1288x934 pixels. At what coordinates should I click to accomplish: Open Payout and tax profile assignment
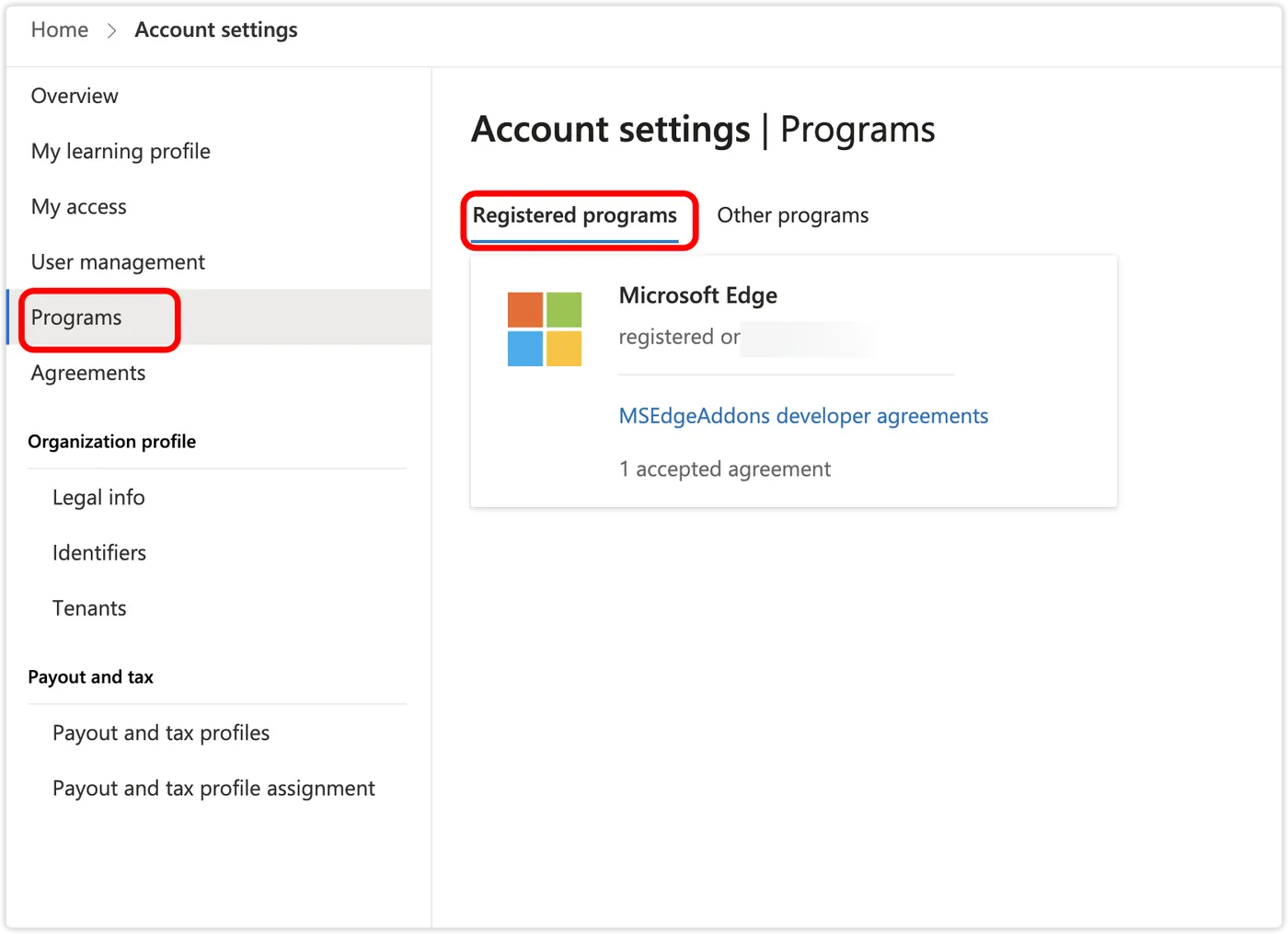point(213,789)
